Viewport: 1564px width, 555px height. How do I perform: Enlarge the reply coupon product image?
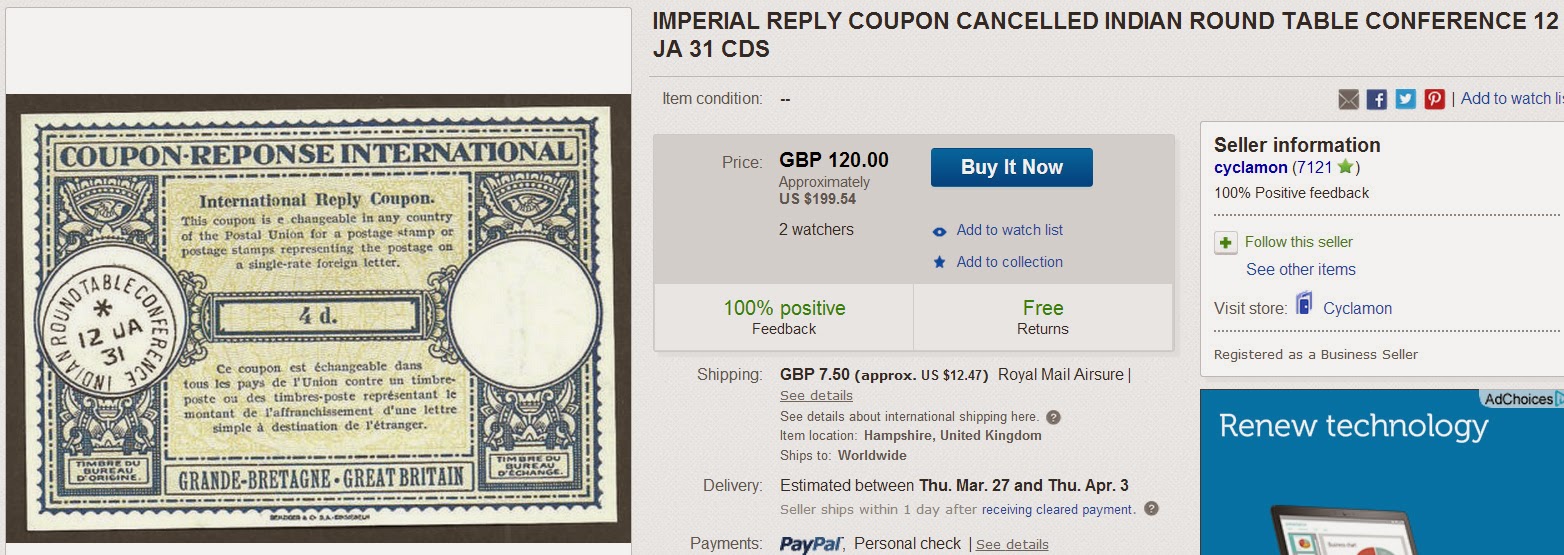[x=318, y=320]
